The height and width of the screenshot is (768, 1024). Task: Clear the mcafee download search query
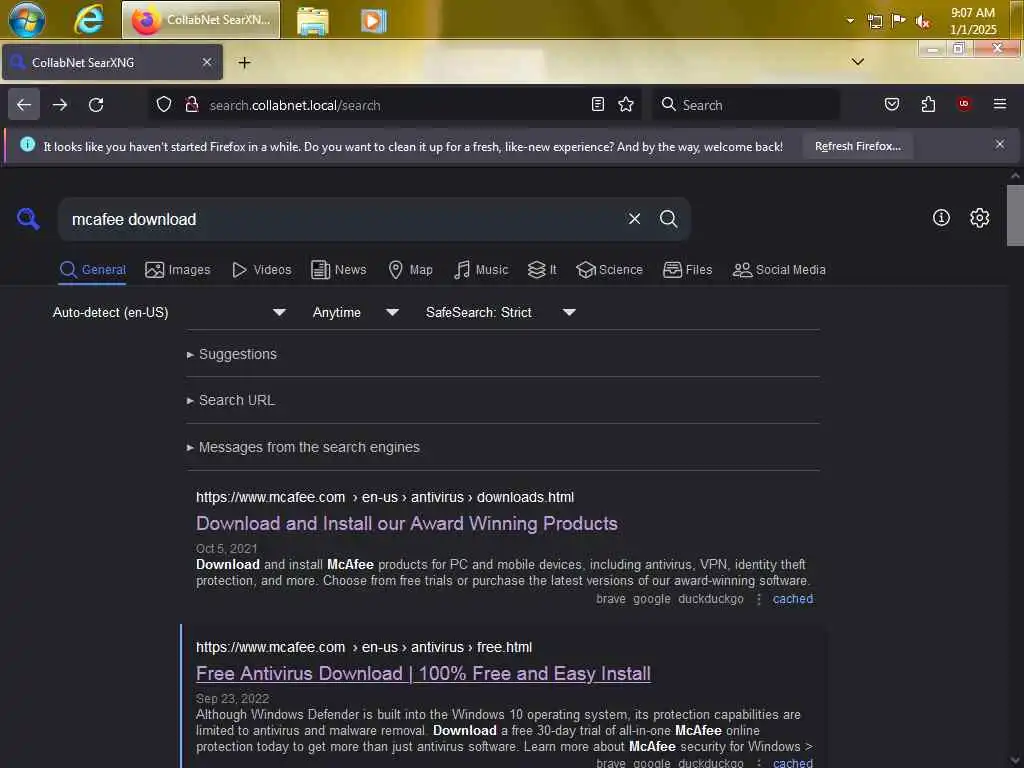[634, 219]
